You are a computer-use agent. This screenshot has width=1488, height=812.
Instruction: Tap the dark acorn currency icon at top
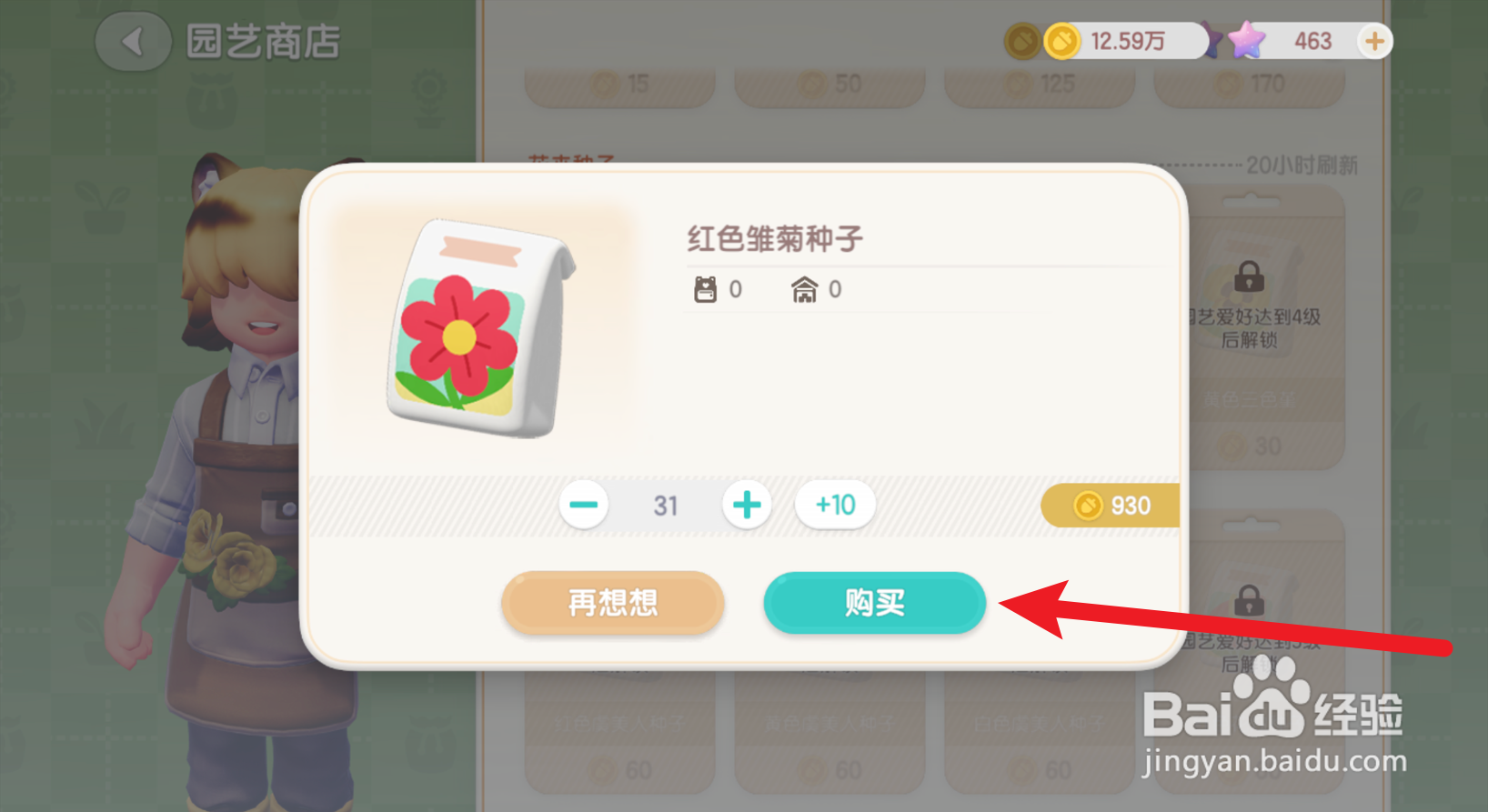1022,41
